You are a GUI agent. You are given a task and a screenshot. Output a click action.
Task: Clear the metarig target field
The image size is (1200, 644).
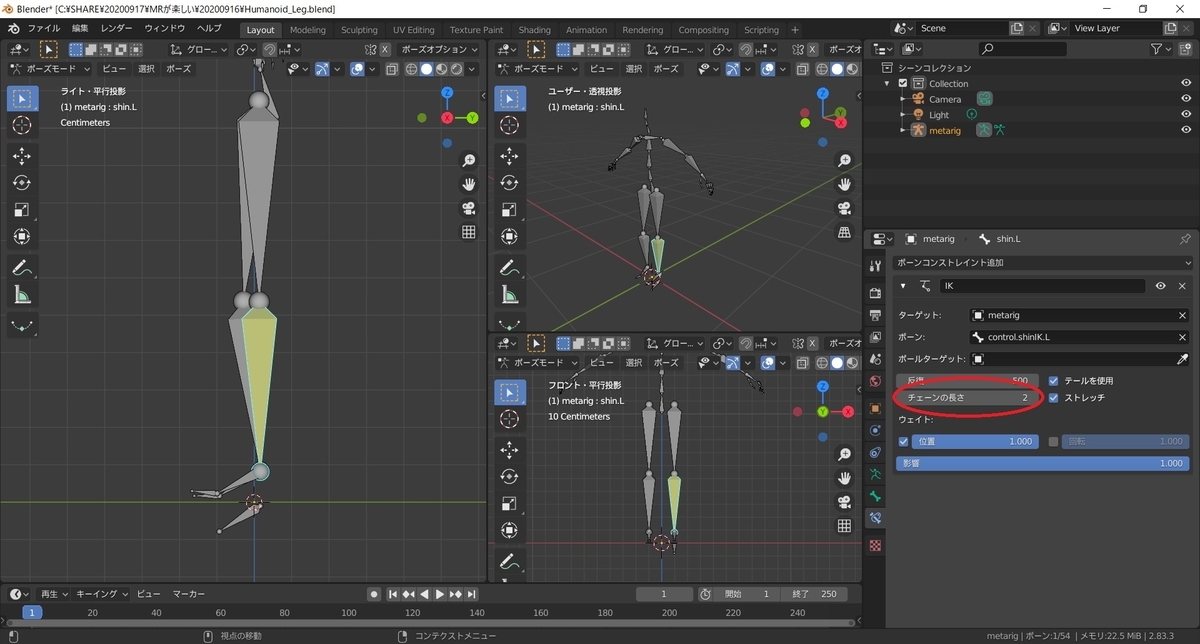(1182, 315)
